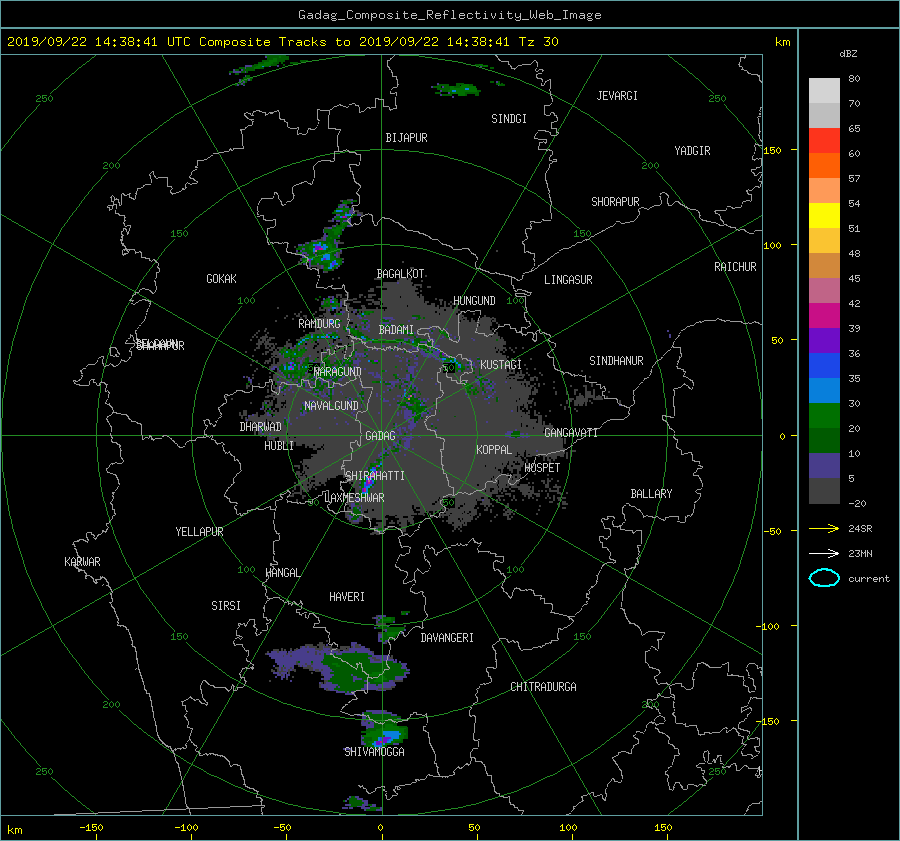Click the NAVALGUND city label

[x=332, y=406]
